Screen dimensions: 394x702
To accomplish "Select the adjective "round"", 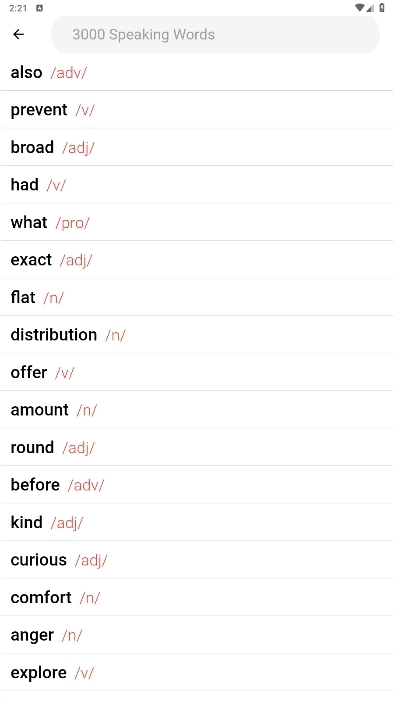I will pyautogui.click(x=197, y=447).
